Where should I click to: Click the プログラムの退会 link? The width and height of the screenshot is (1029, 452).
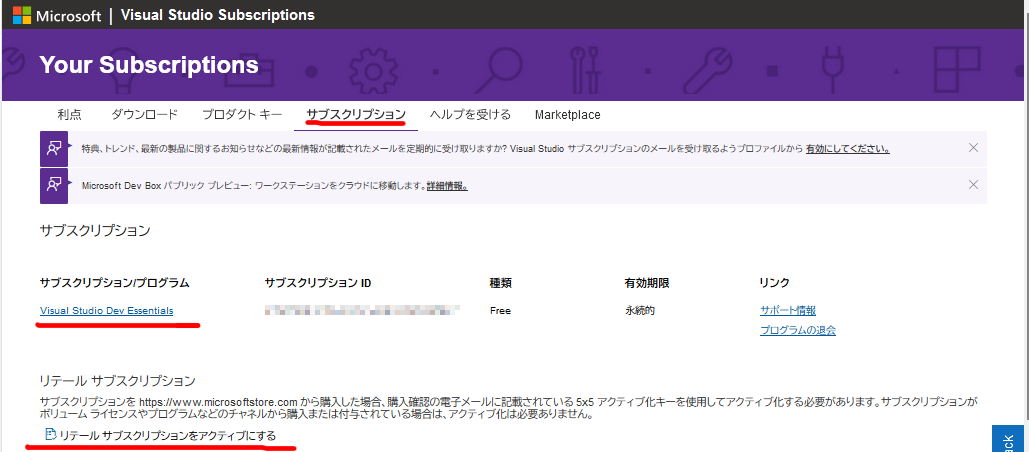tap(798, 331)
